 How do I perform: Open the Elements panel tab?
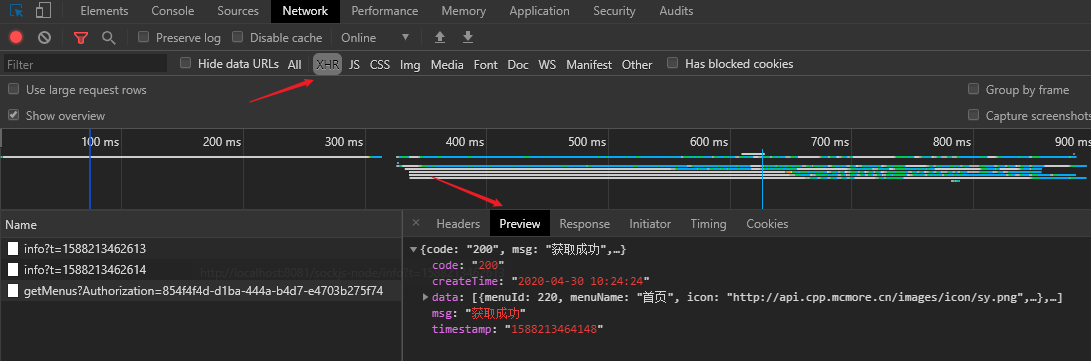click(104, 11)
